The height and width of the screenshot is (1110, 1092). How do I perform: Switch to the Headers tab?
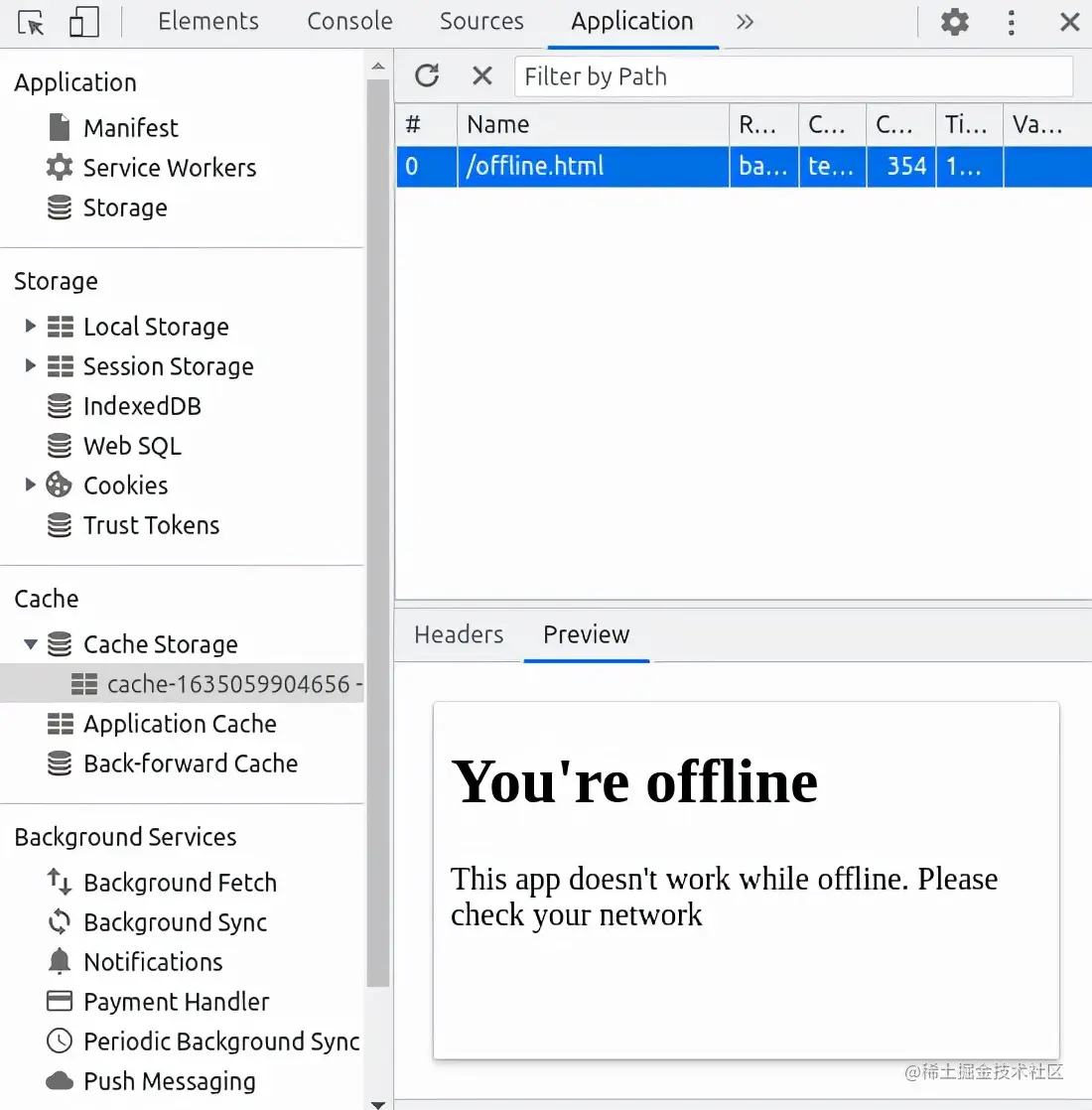coord(459,633)
